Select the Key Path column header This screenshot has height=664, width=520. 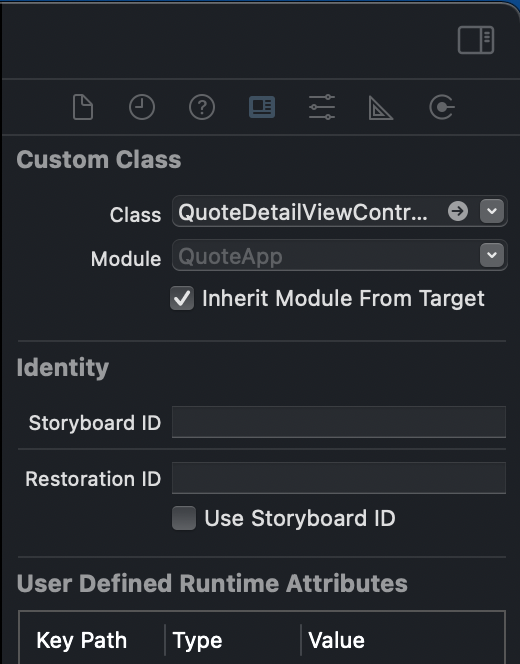[82, 640]
